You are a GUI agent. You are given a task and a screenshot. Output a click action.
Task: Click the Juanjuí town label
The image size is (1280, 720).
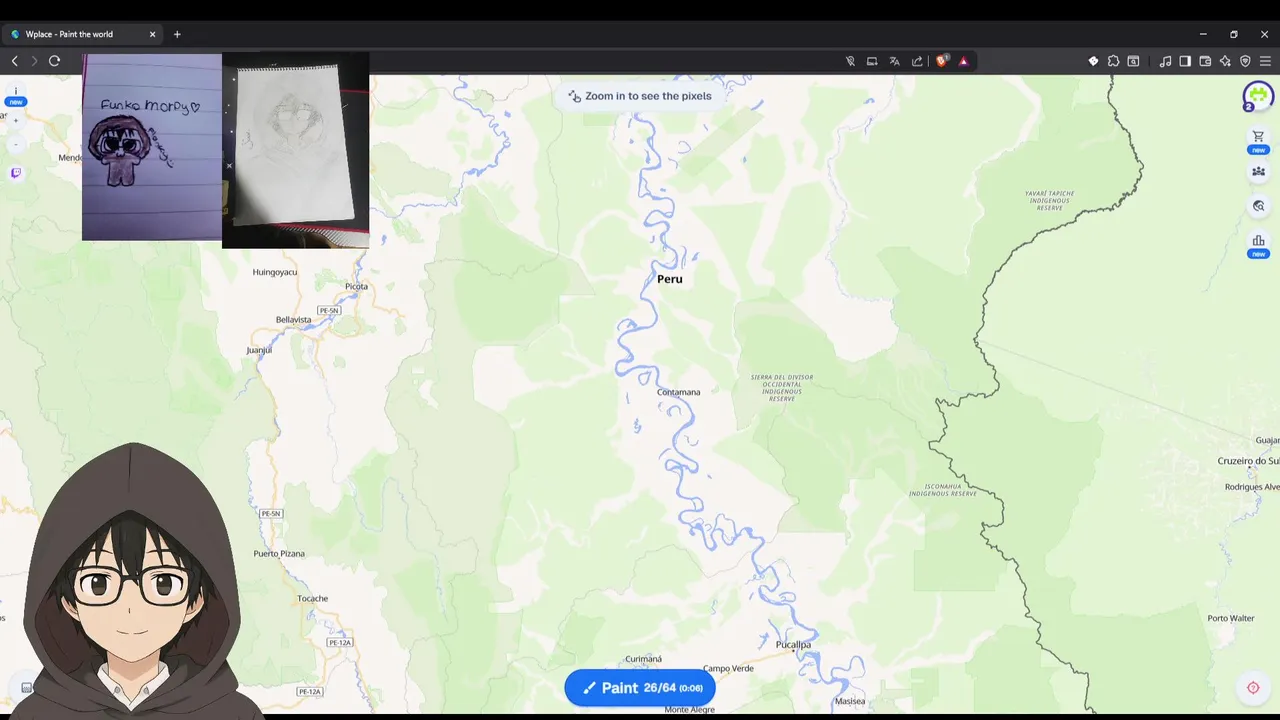coord(259,350)
